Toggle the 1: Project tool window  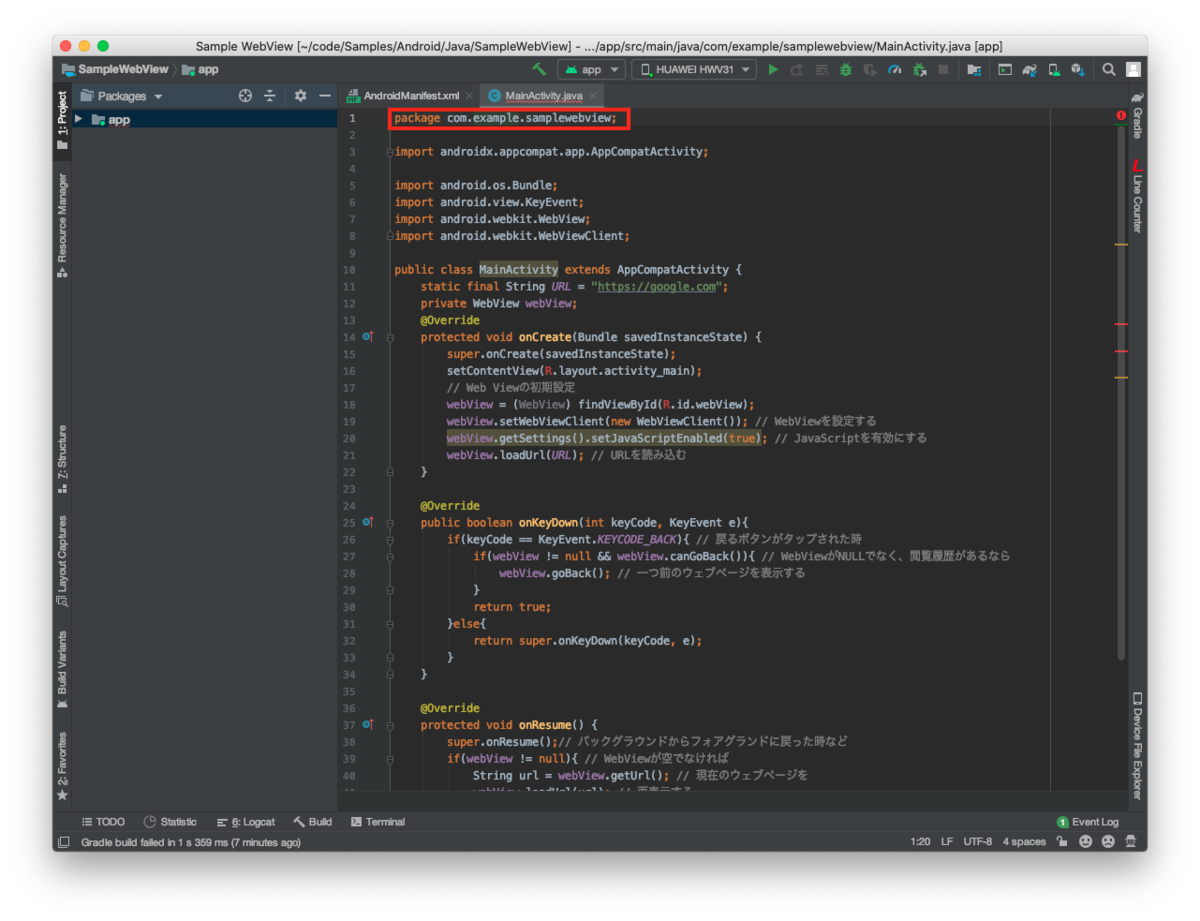pos(62,120)
